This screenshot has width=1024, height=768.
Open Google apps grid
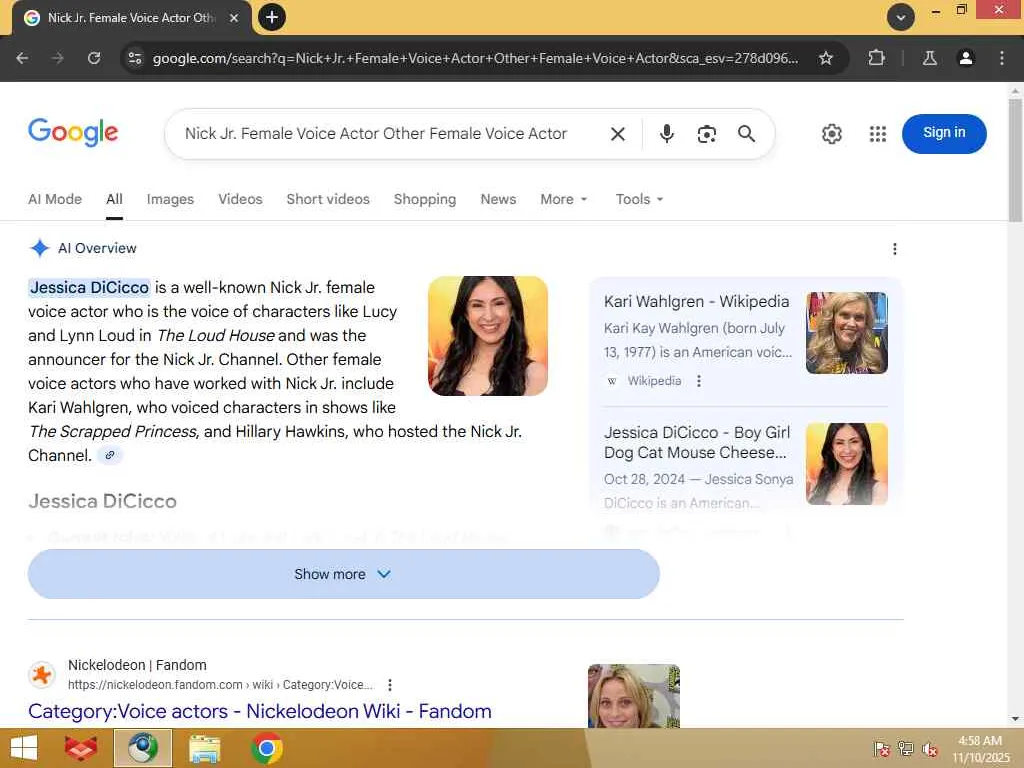[878, 134]
